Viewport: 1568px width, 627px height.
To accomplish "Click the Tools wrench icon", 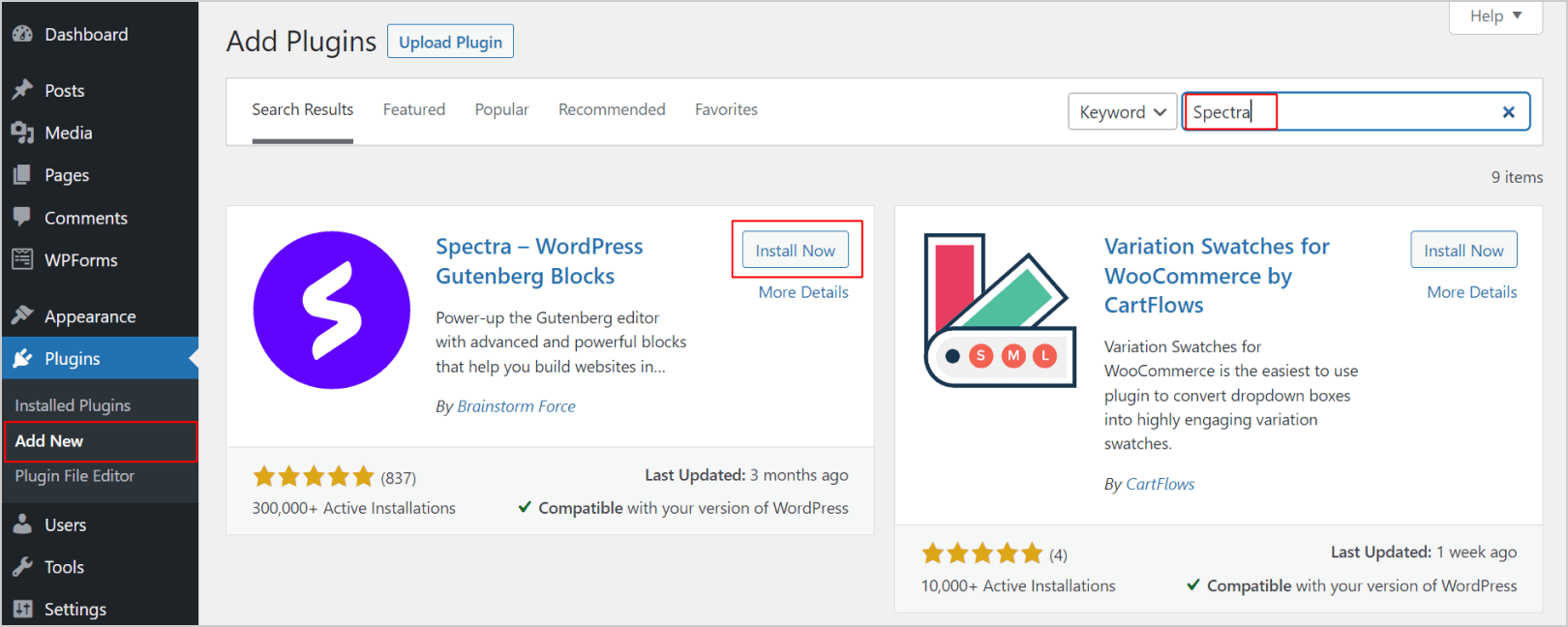I will [x=22, y=567].
